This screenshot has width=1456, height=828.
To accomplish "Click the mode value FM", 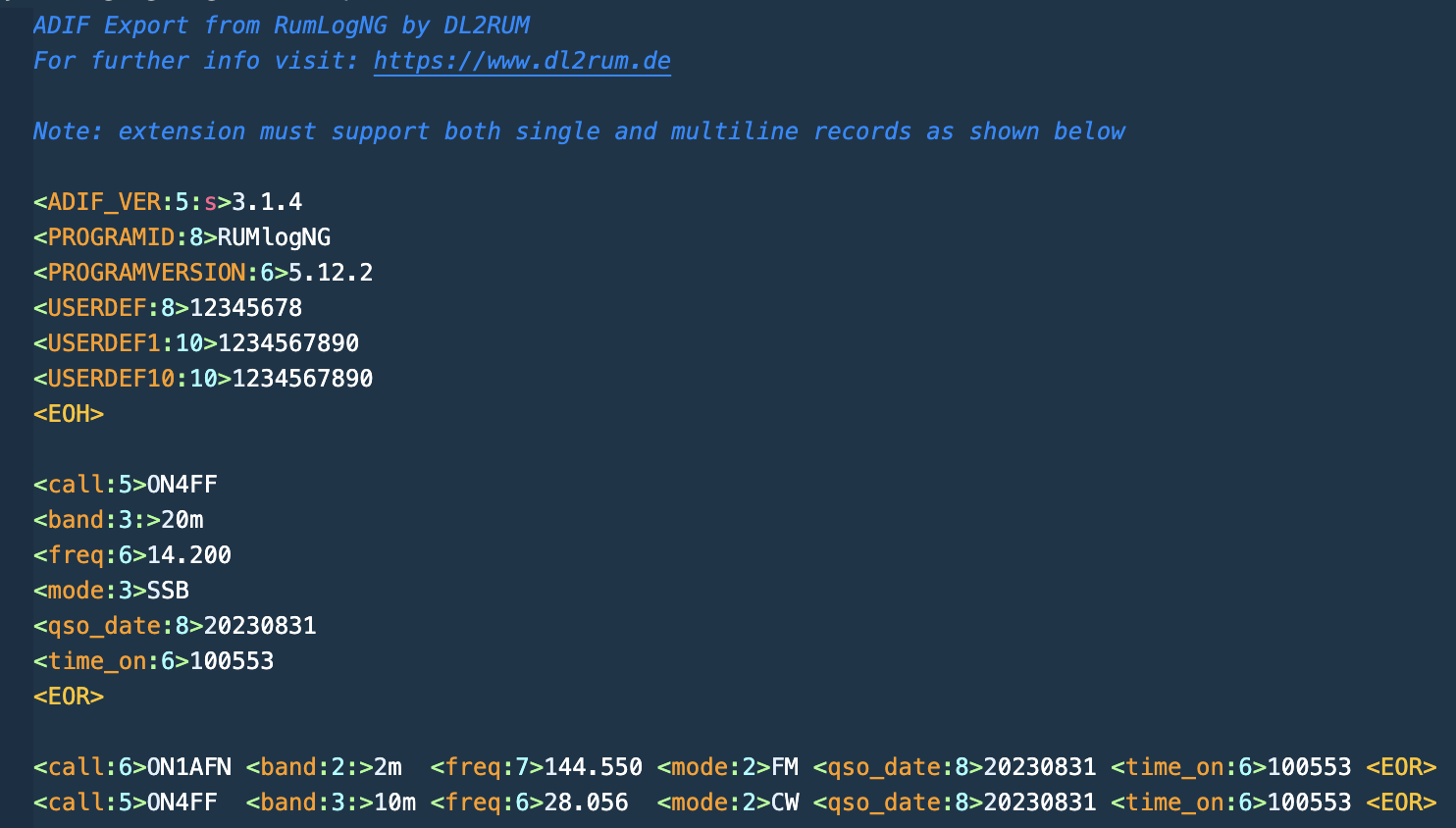I will (785, 767).
